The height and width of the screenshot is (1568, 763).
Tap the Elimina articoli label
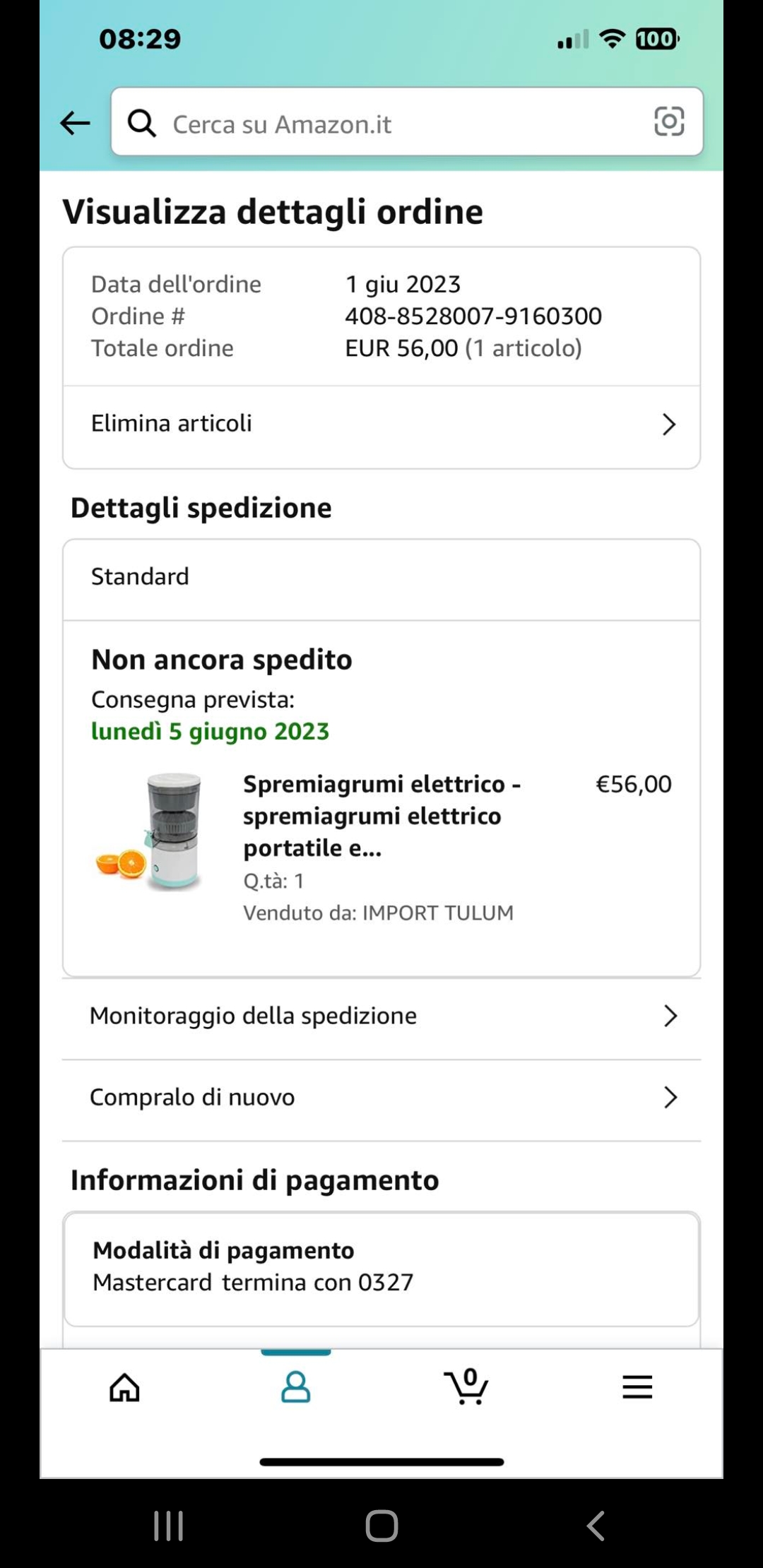[x=172, y=424]
